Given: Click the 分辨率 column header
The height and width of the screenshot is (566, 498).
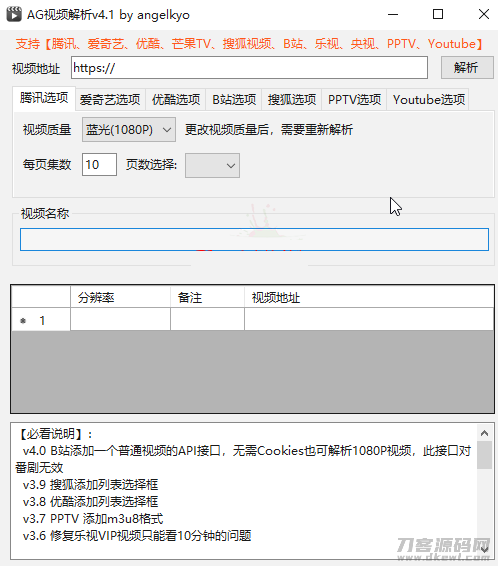Looking at the screenshot, I should [x=120, y=298].
